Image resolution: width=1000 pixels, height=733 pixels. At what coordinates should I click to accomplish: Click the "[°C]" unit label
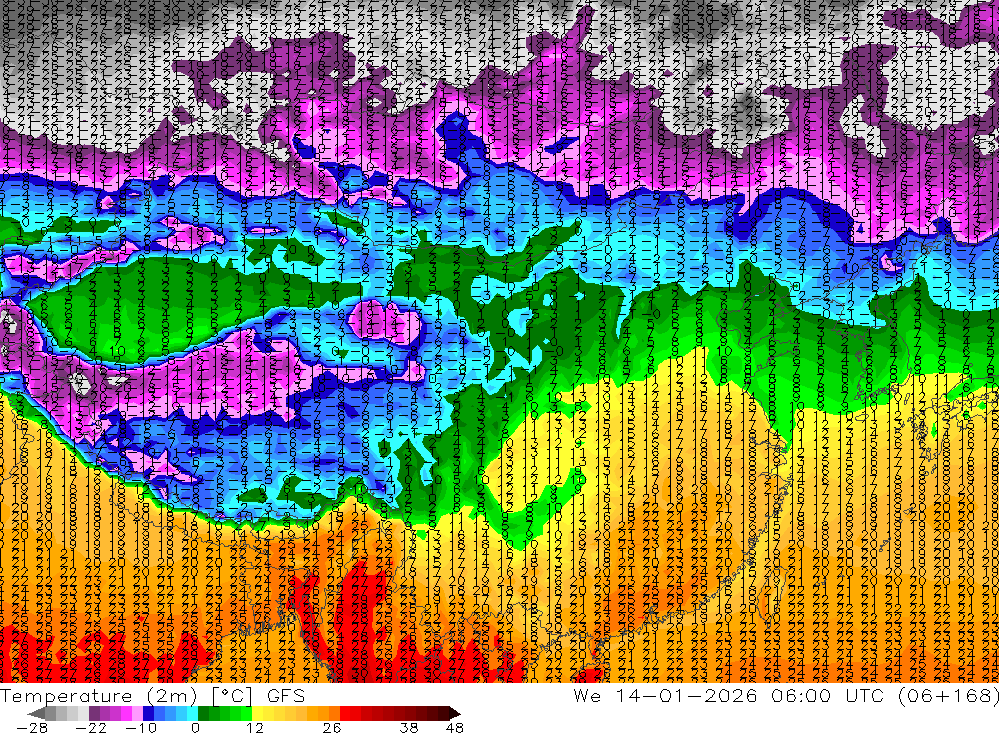[x=232, y=696]
